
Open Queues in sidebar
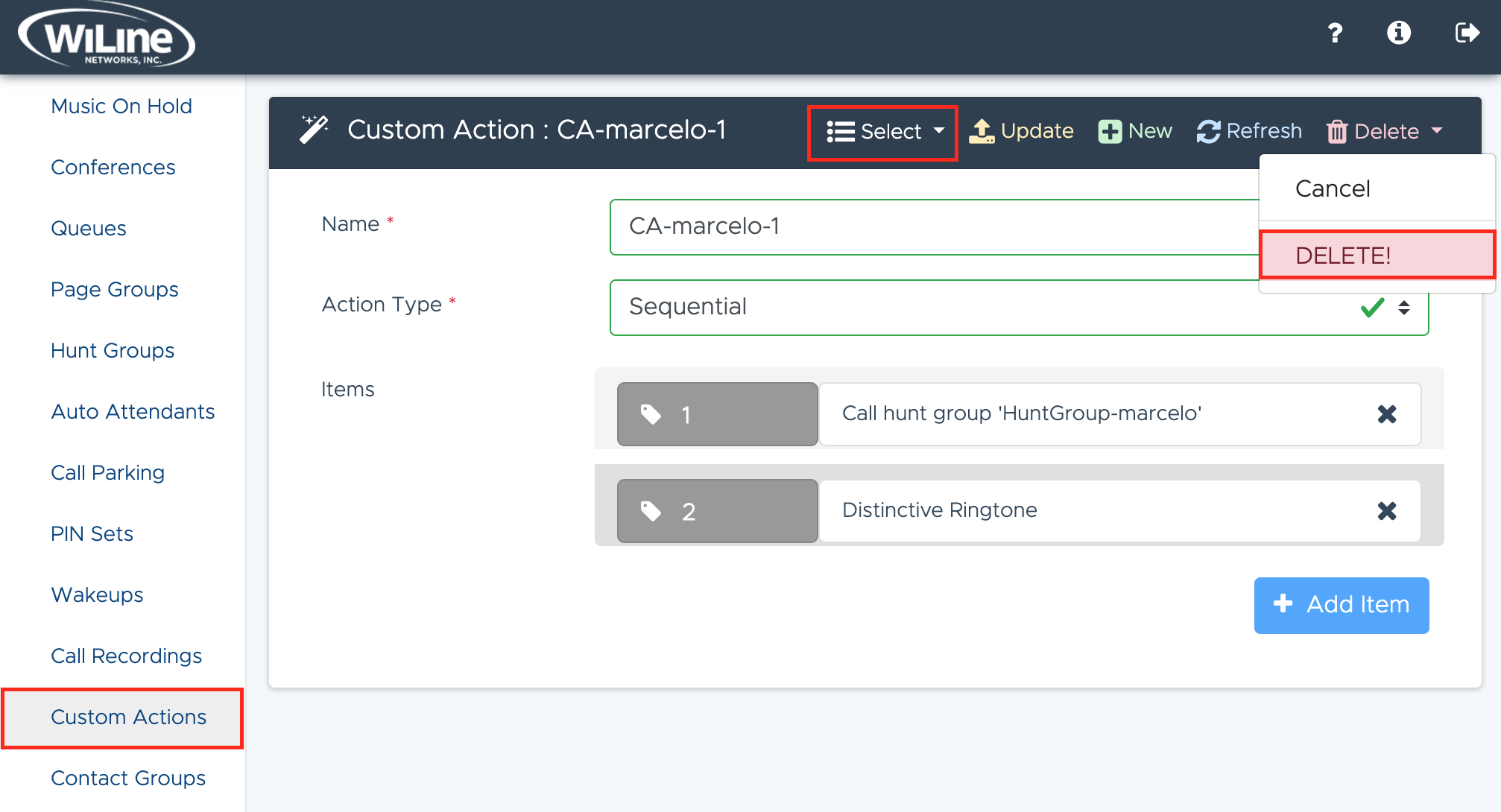pyautogui.click(x=89, y=229)
